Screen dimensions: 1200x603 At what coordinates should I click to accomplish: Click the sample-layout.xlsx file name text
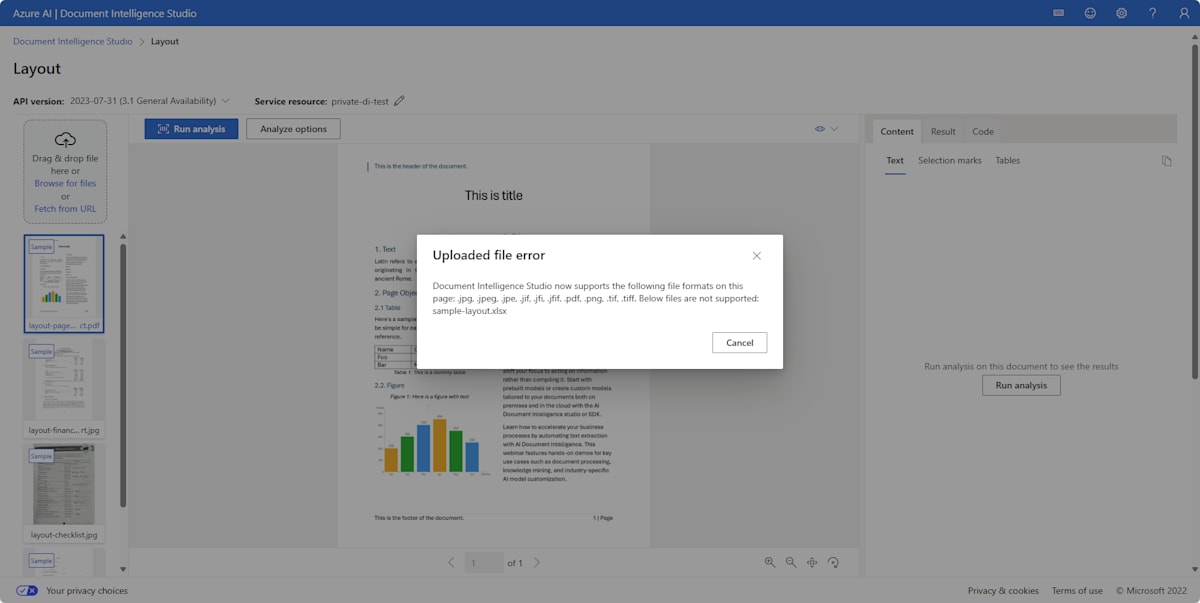[470, 311]
